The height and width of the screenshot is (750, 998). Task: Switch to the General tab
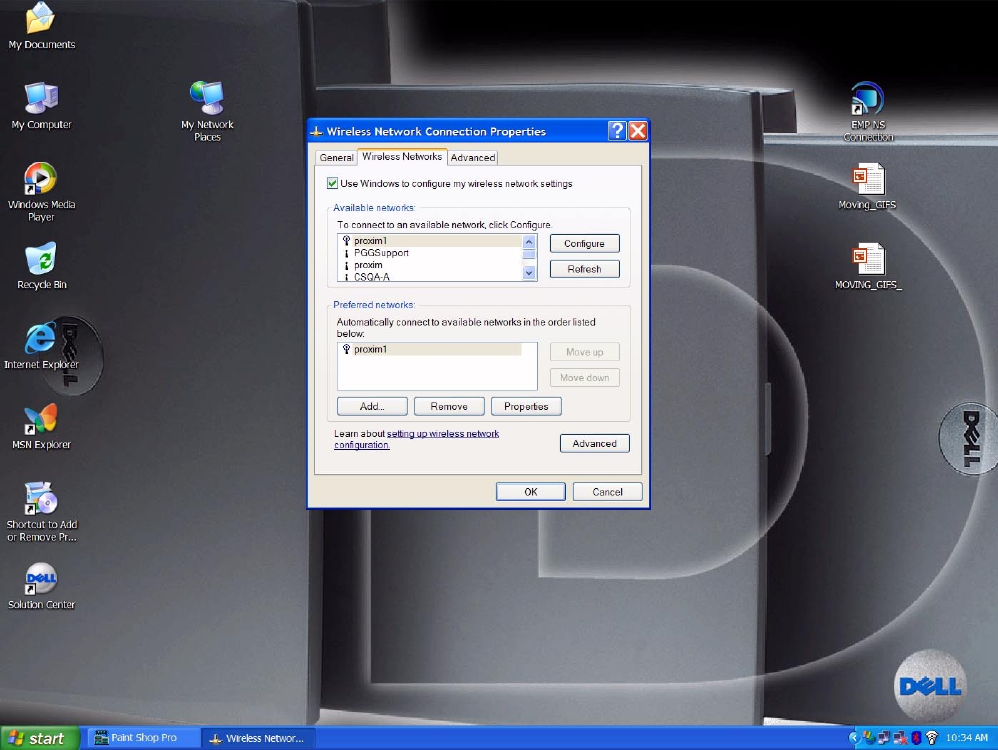click(337, 157)
